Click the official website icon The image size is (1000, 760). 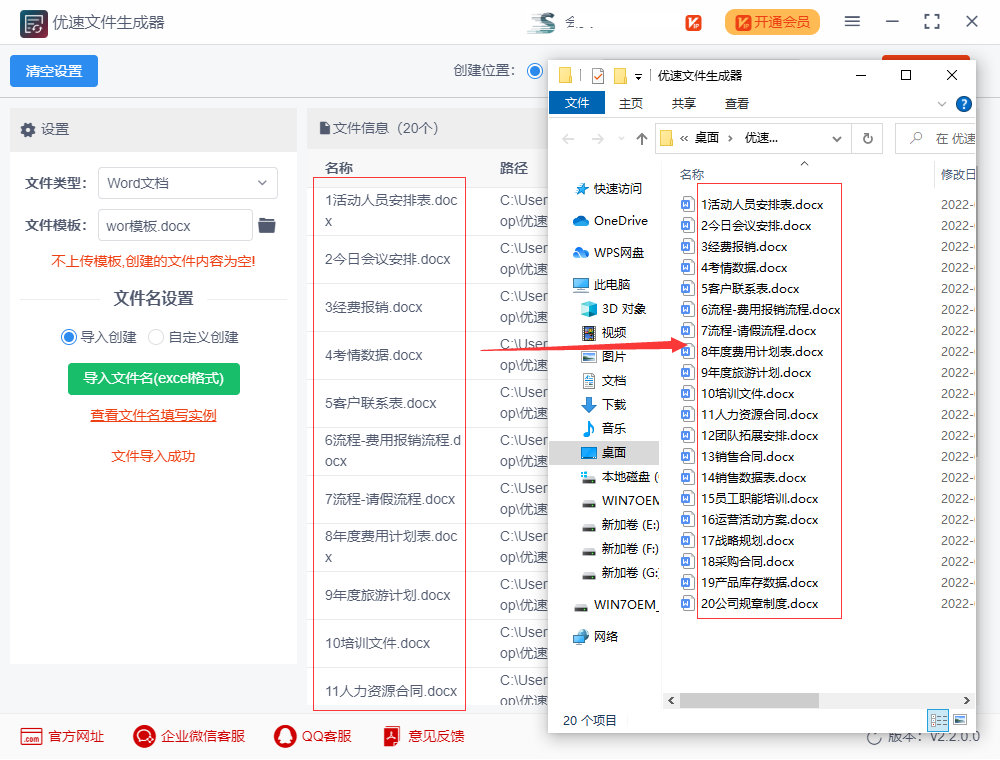[x=31, y=737]
